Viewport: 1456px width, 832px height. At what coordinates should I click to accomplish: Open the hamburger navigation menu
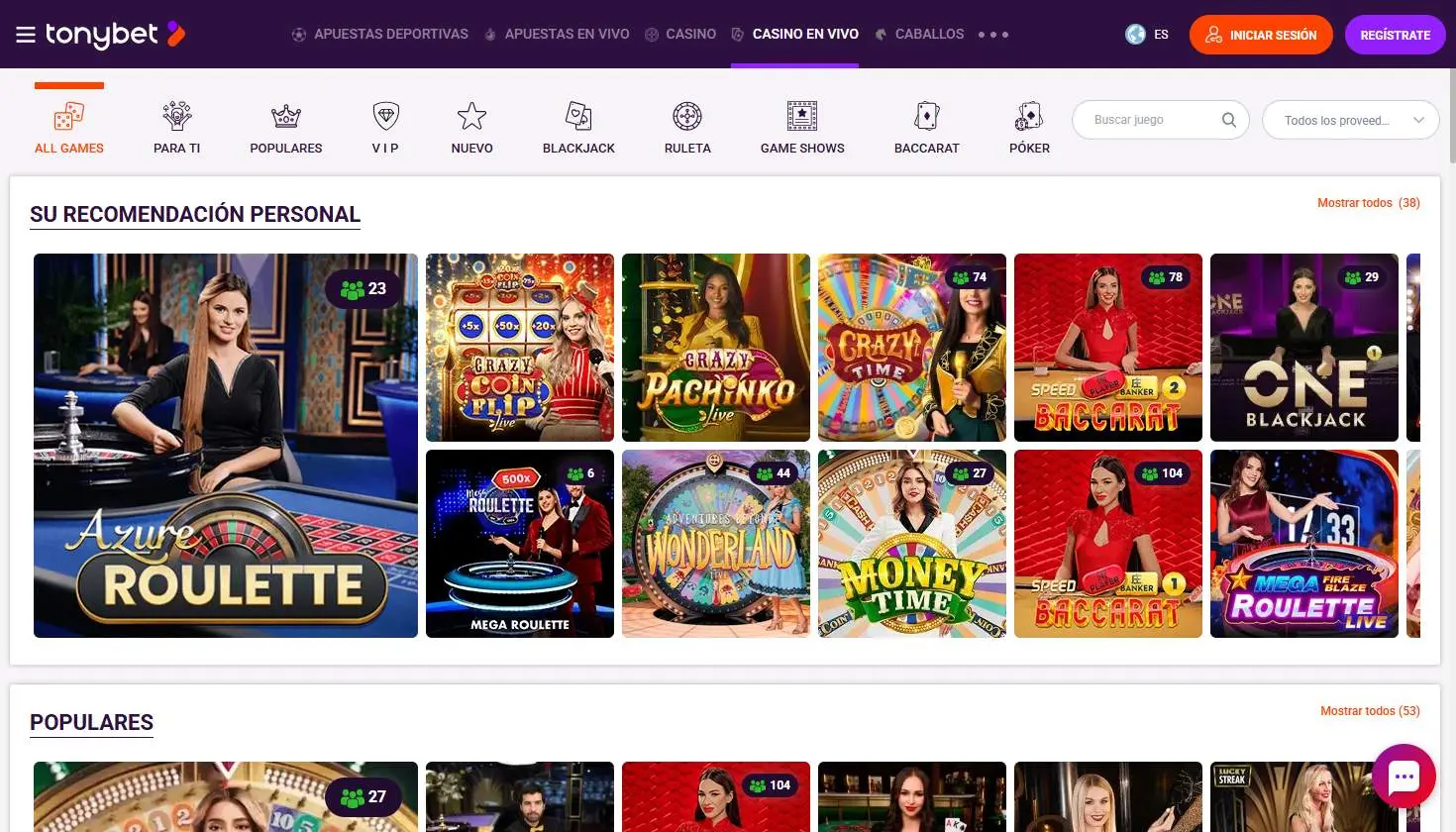pyautogui.click(x=25, y=34)
